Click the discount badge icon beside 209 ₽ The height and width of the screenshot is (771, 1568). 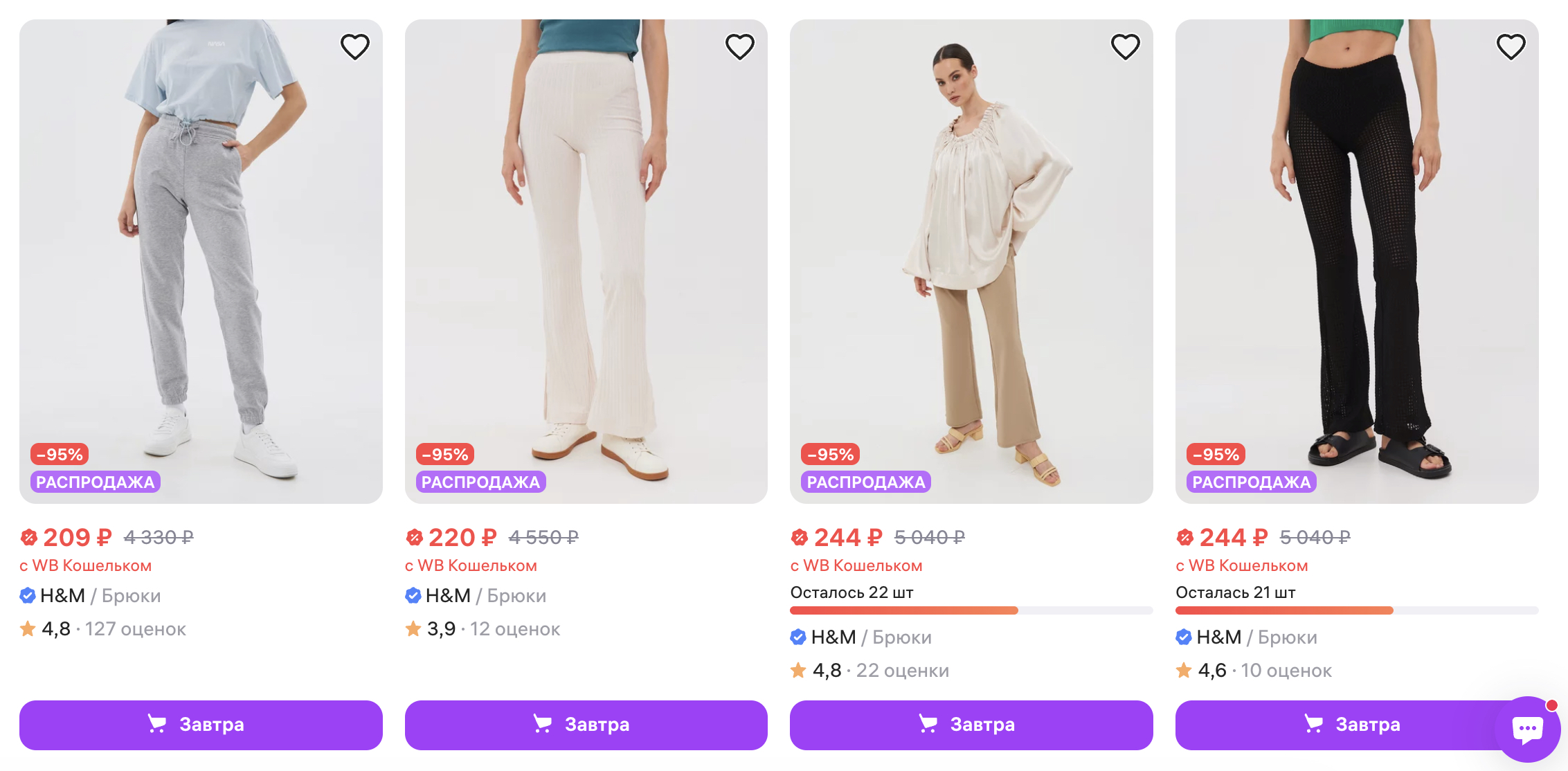[x=28, y=537]
